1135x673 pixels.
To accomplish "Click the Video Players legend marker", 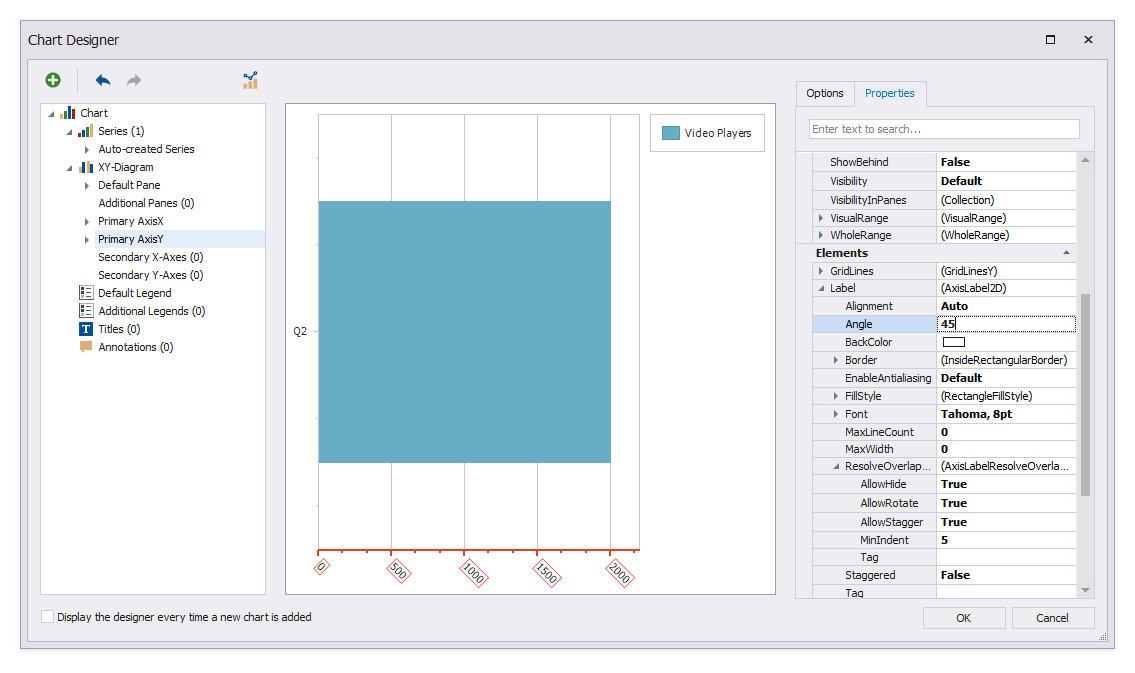I will click(670, 133).
